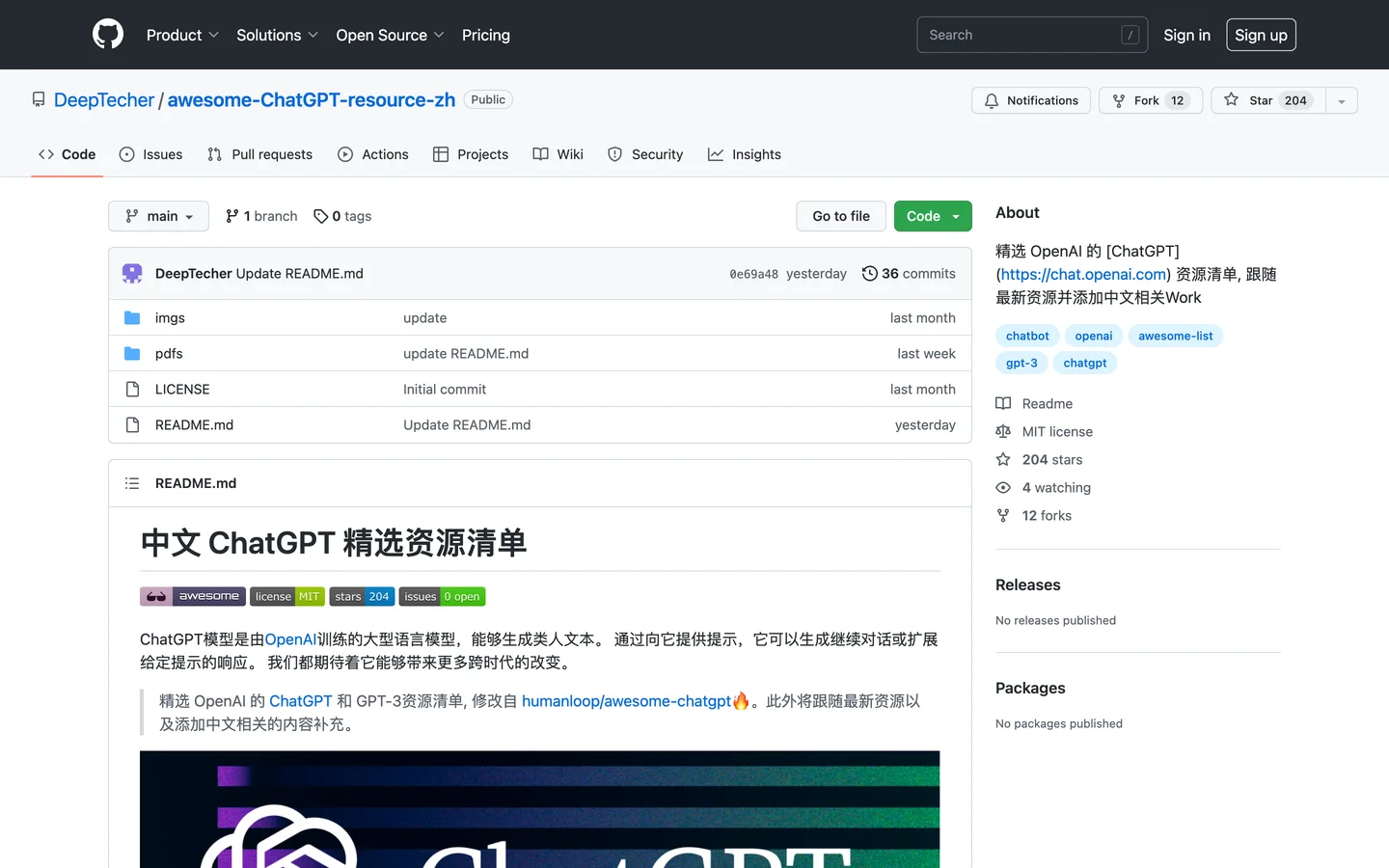Image resolution: width=1389 pixels, height=868 pixels.
Task: Click the license MIT badge
Action: pos(287,596)
